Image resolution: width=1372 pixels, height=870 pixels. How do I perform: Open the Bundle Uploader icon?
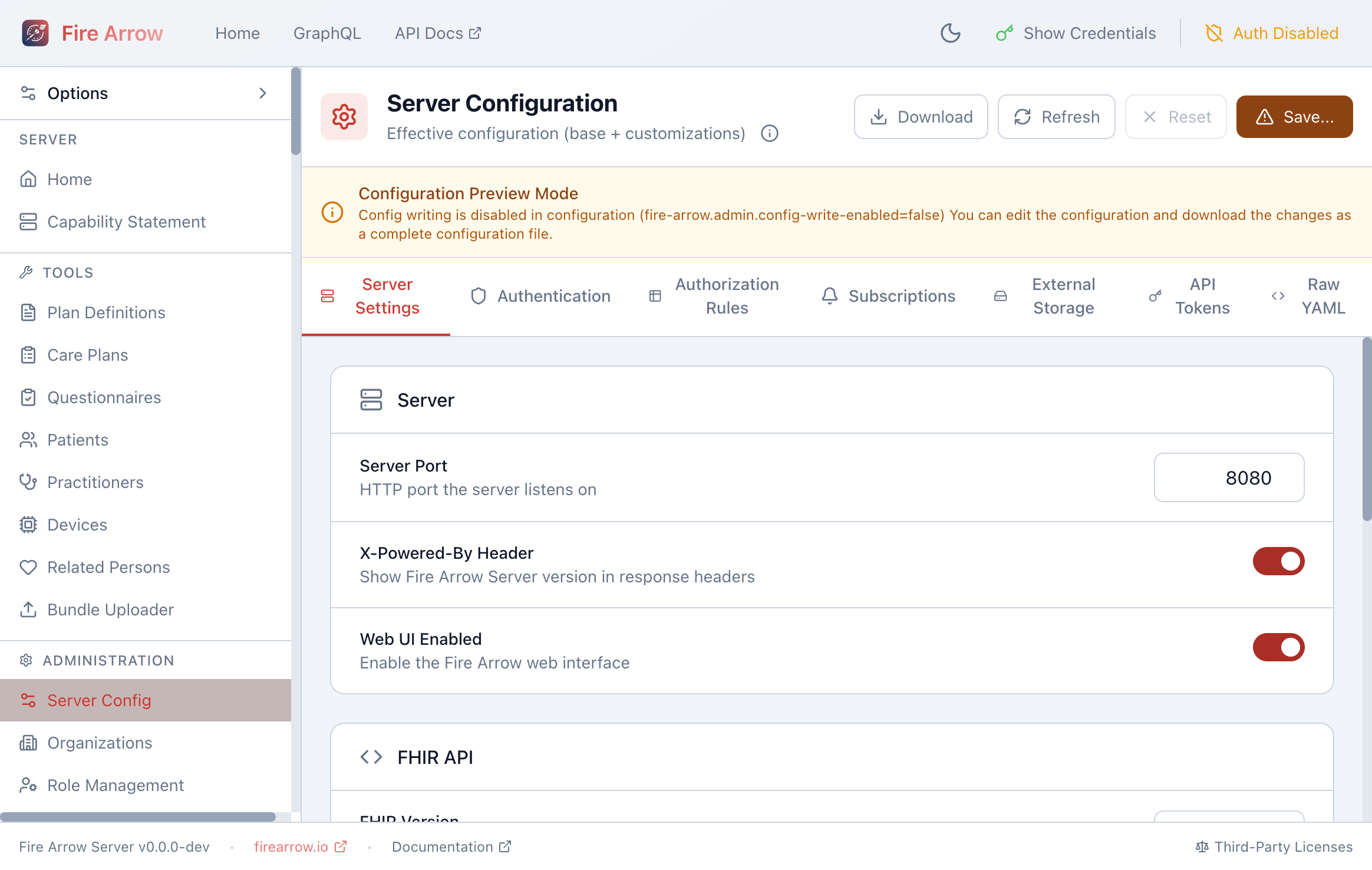click(28, 609)
